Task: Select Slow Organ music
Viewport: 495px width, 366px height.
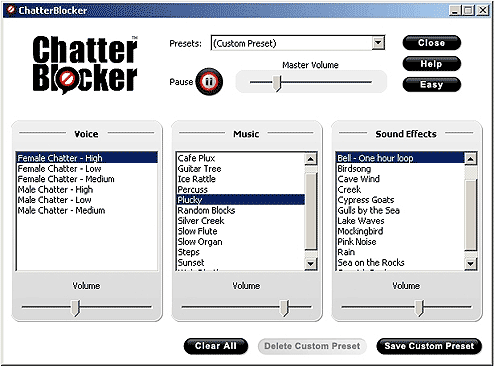Action: (240, 242)
